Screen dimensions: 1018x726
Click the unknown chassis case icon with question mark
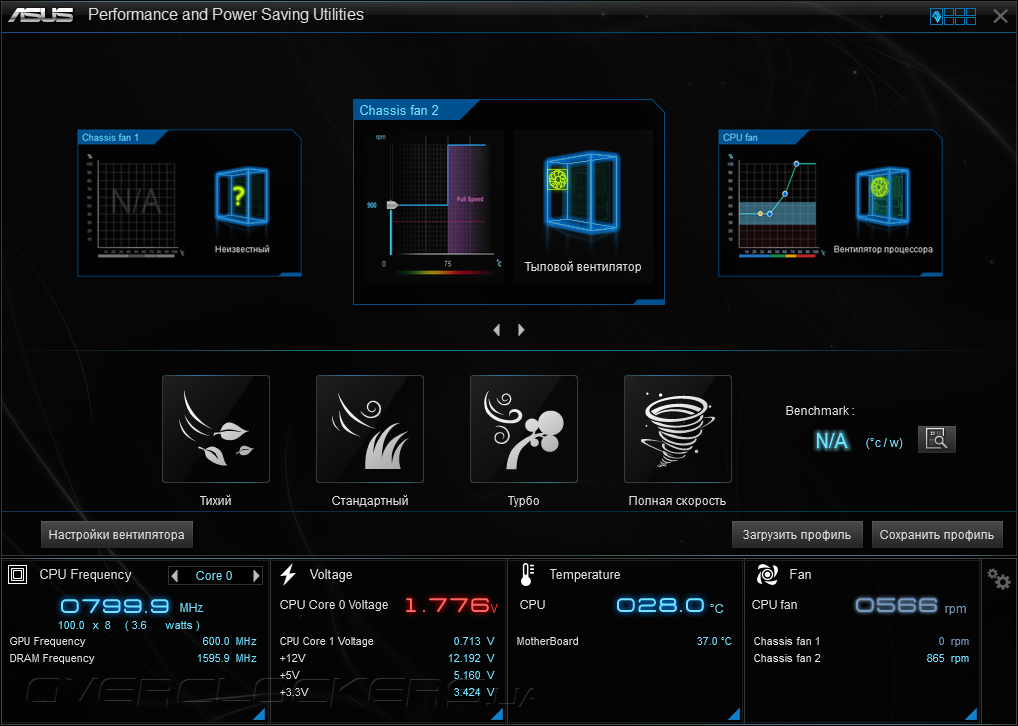tap(242, 195)
